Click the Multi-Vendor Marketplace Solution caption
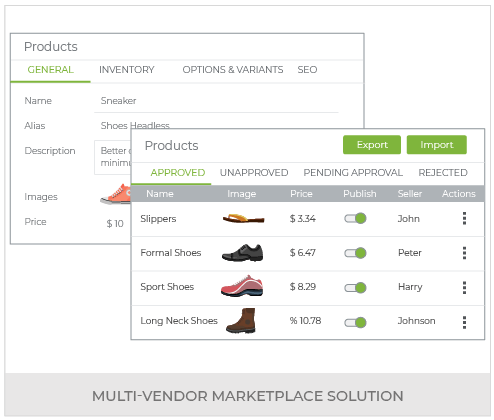The height and width of the screenshot is (420, 494). point(248,396)
